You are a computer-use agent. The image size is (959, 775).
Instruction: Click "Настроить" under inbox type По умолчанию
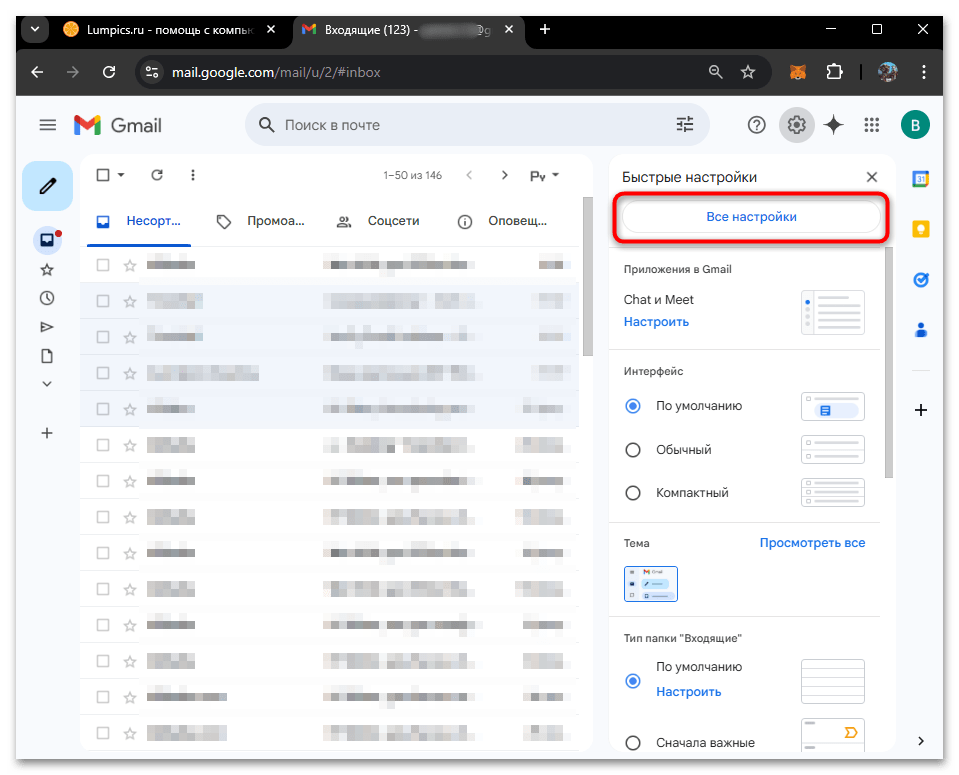[x=689, y=692]
